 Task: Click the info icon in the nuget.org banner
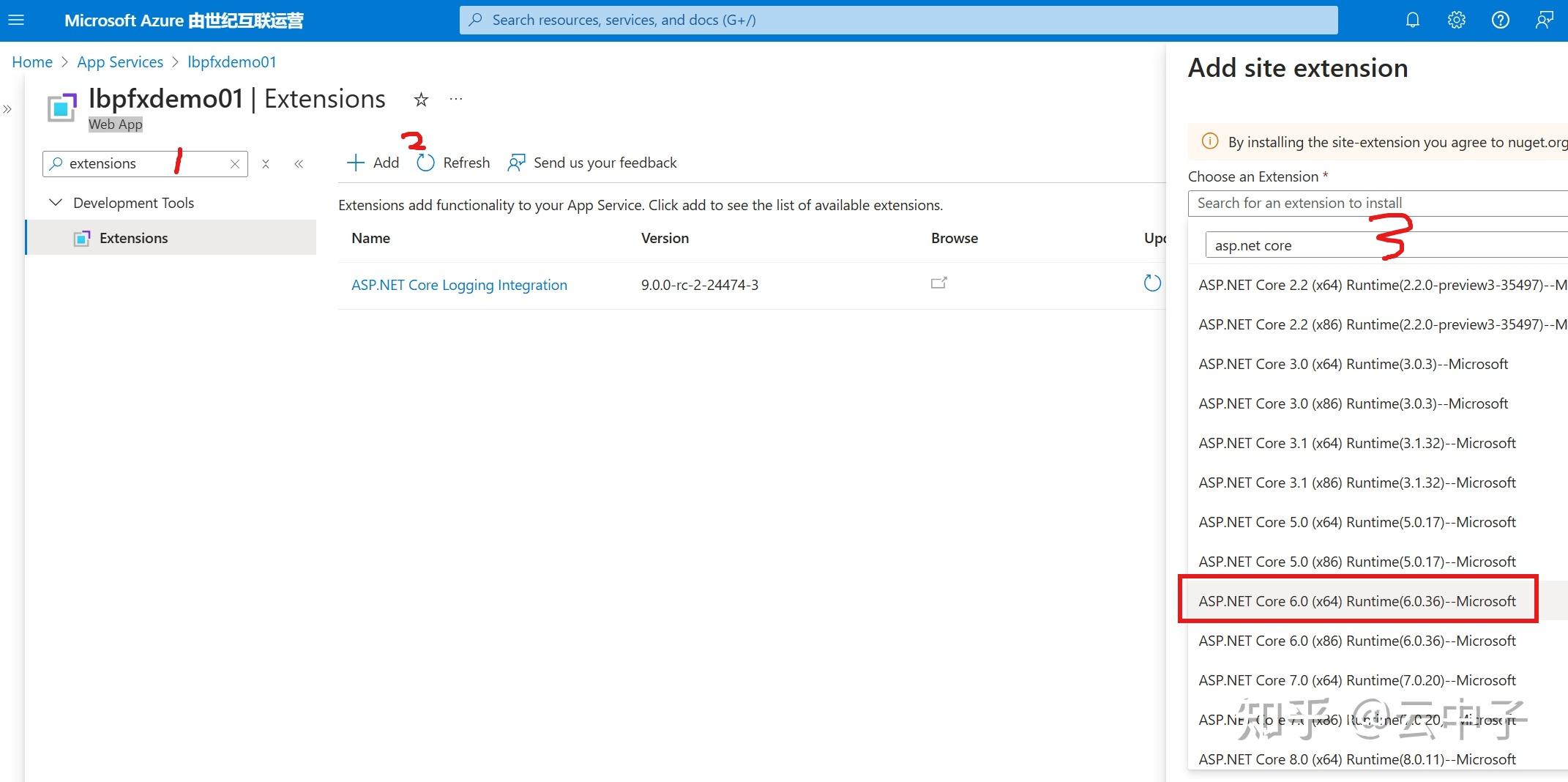click(1209, 141)
